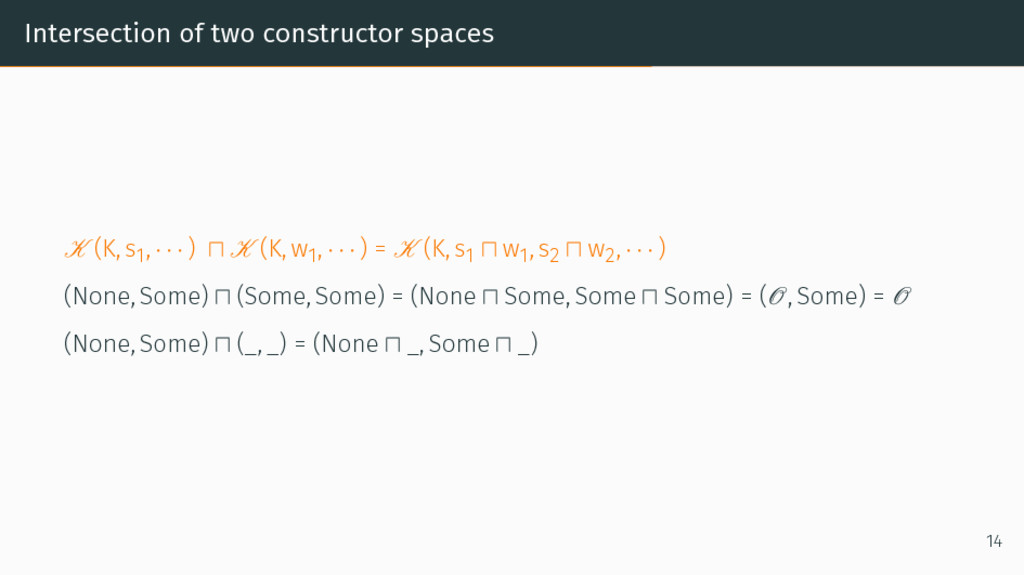Click "(None, Some)" at start of second line

pos(136,296)
